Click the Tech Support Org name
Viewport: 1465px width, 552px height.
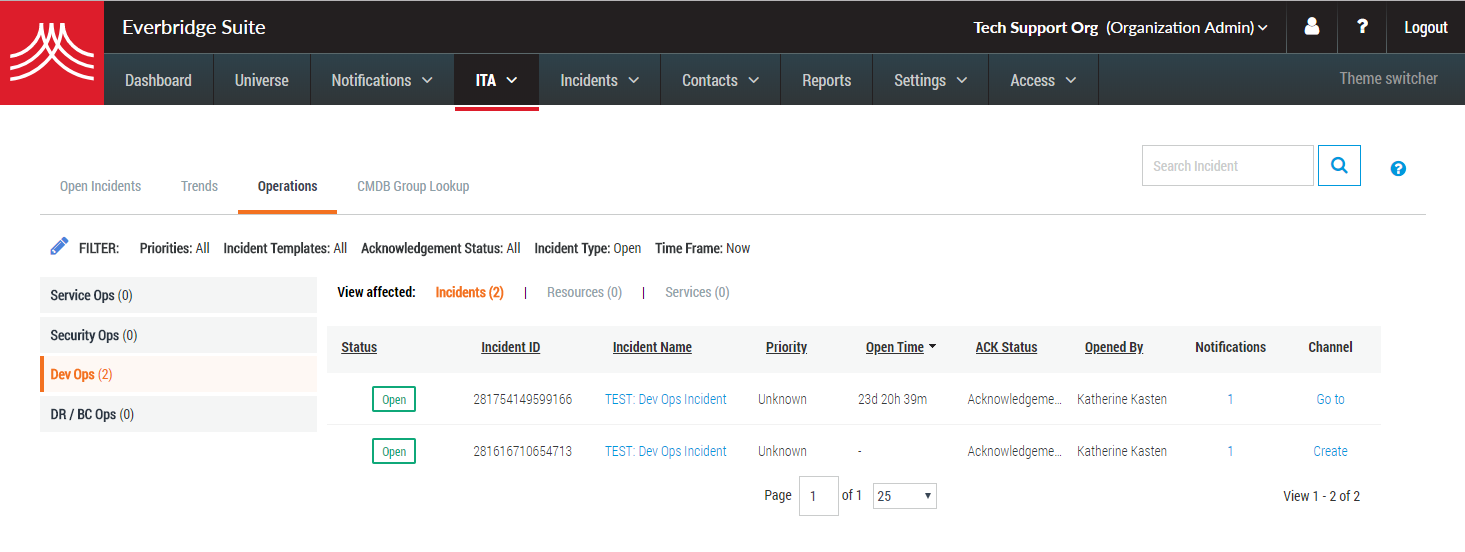(1036, 28)
